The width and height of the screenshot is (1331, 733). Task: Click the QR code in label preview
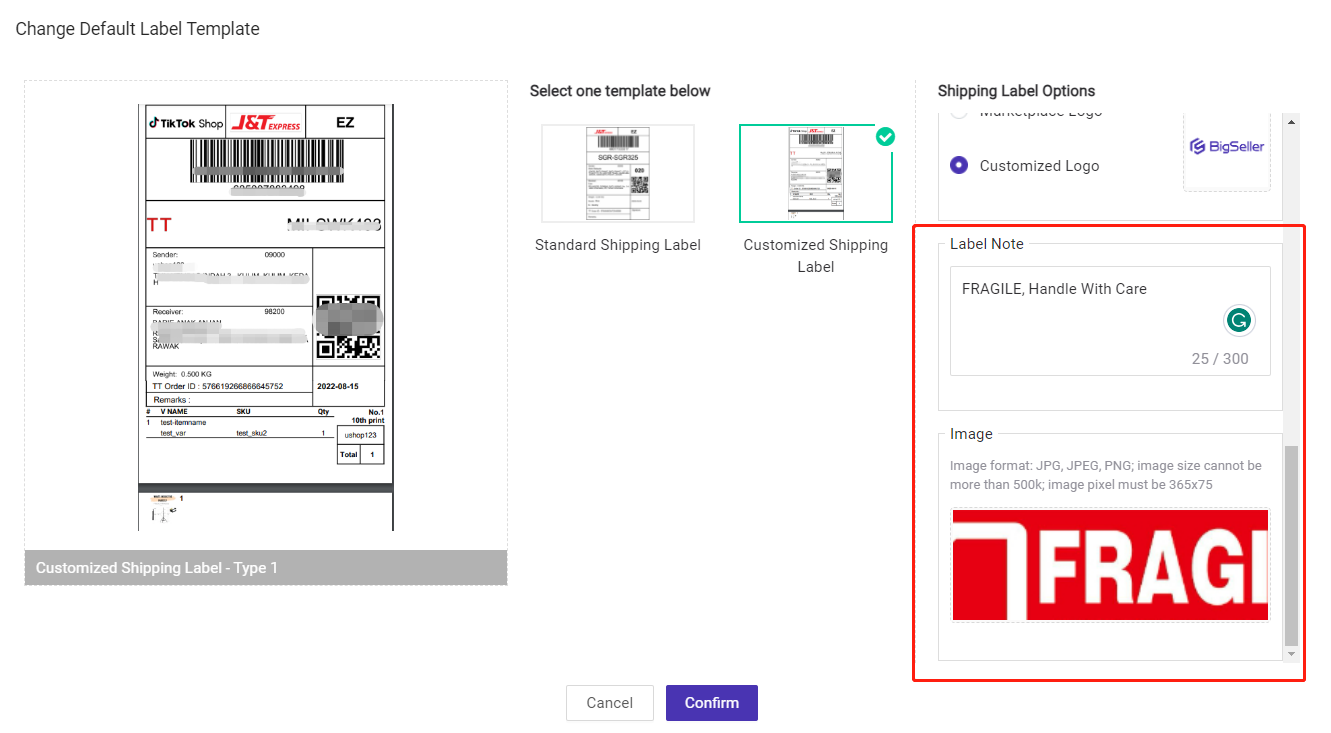348,327
